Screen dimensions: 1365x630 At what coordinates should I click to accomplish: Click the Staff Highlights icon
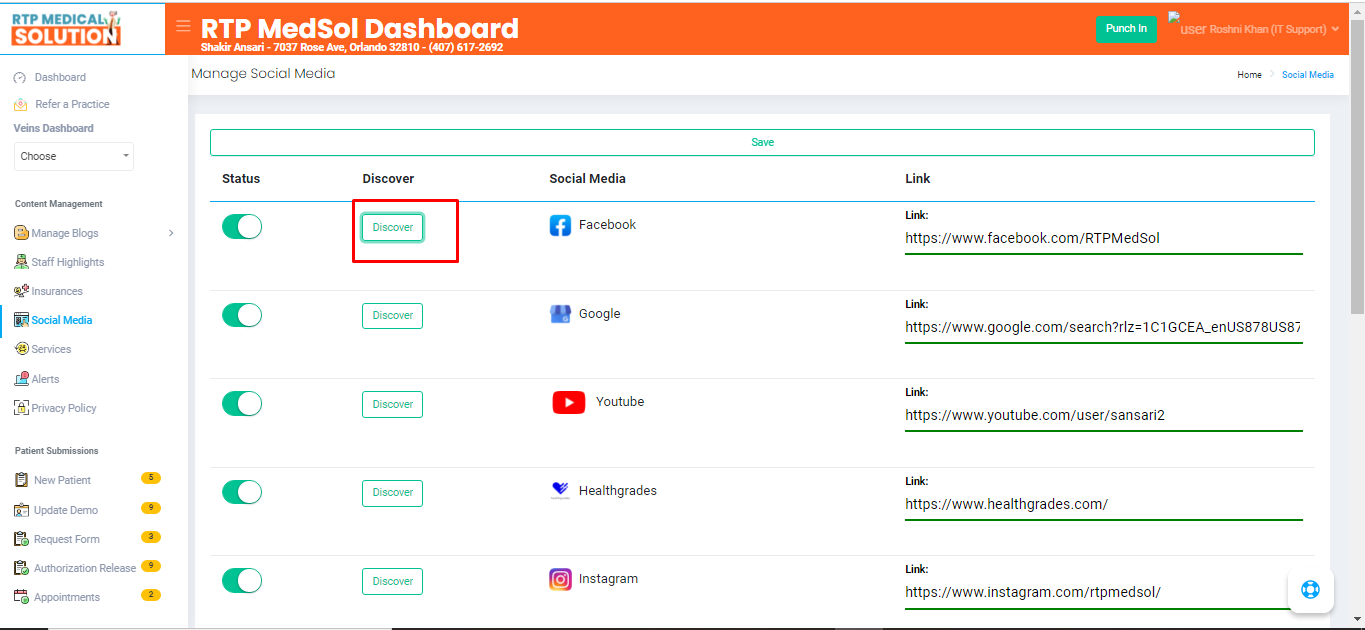[22, 262]
